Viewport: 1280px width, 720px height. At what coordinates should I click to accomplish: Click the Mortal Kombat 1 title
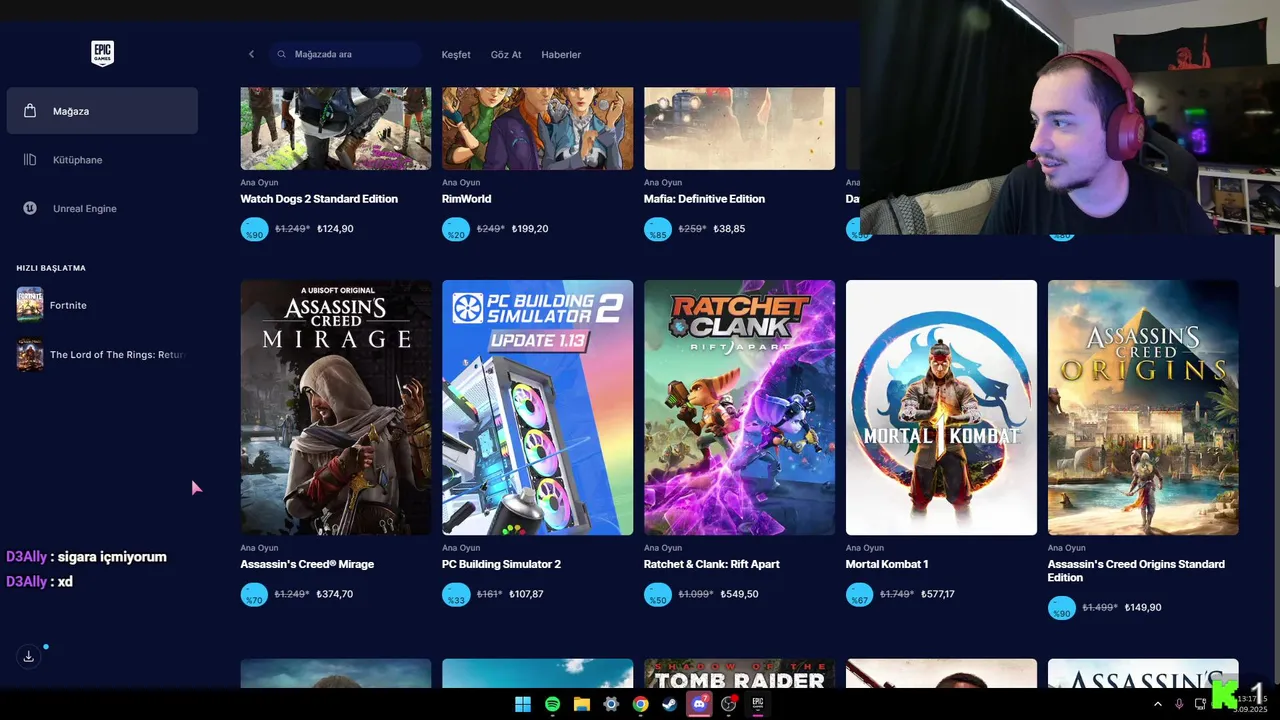(x=887, y=564)
